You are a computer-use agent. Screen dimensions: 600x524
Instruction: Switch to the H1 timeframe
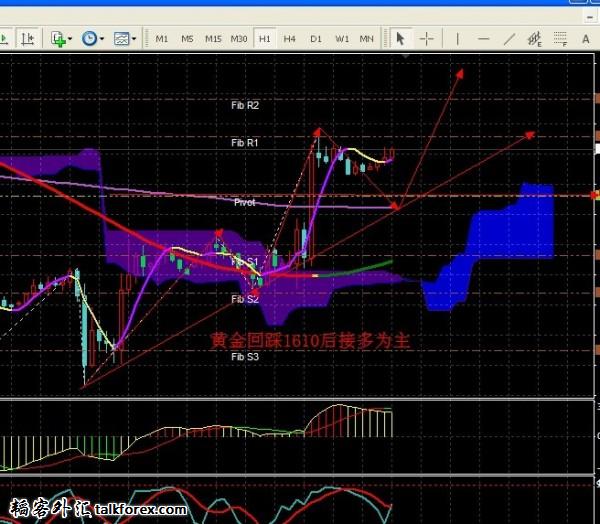(264, 39)
